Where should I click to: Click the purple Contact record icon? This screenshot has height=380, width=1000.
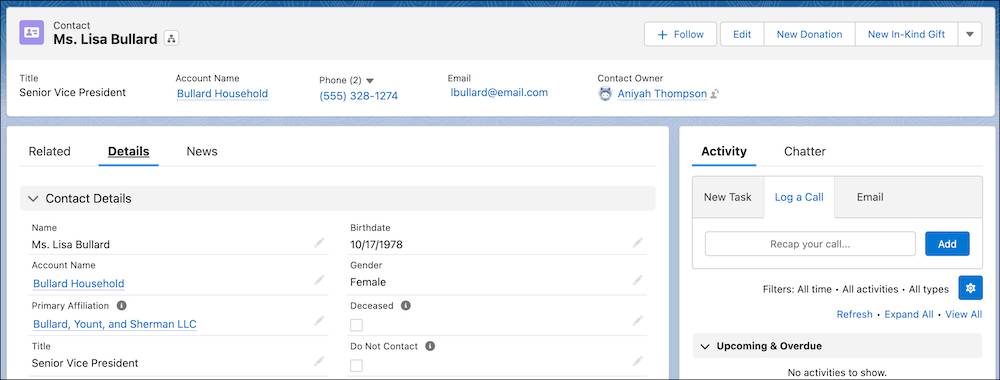tap(31, 33)
